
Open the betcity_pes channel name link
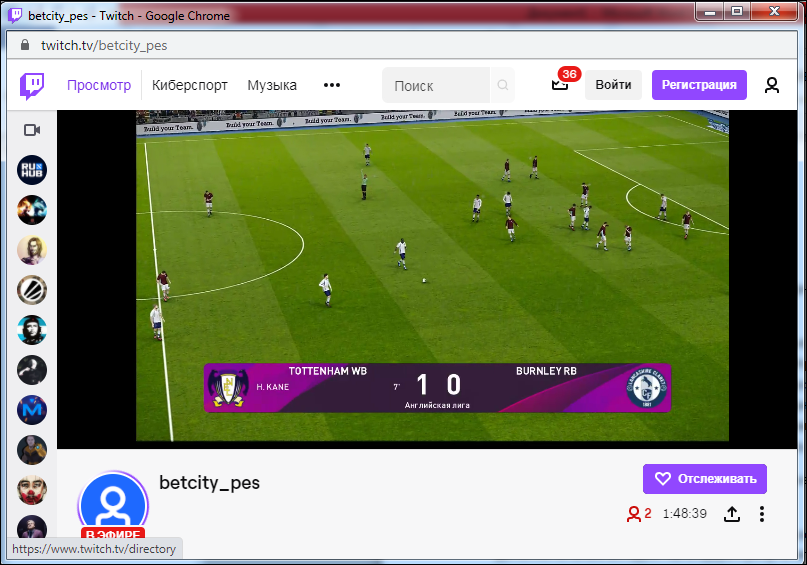click(209, 483)
